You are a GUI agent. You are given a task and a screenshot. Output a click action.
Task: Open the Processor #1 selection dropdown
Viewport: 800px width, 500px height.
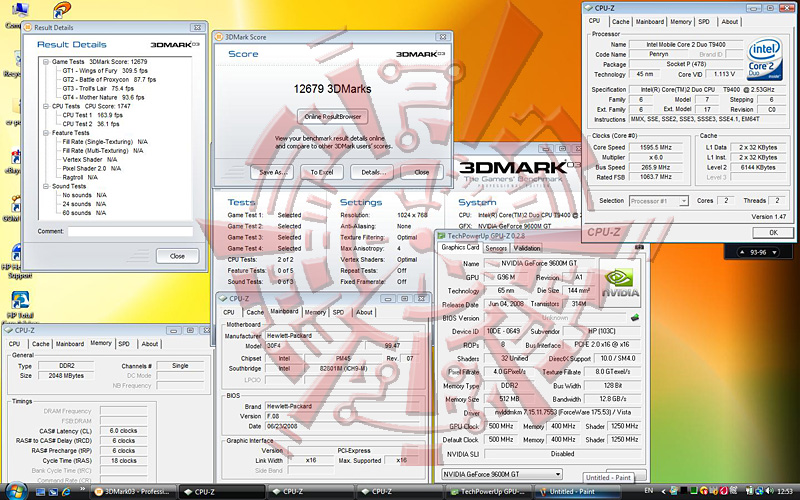tap(683, 201)
